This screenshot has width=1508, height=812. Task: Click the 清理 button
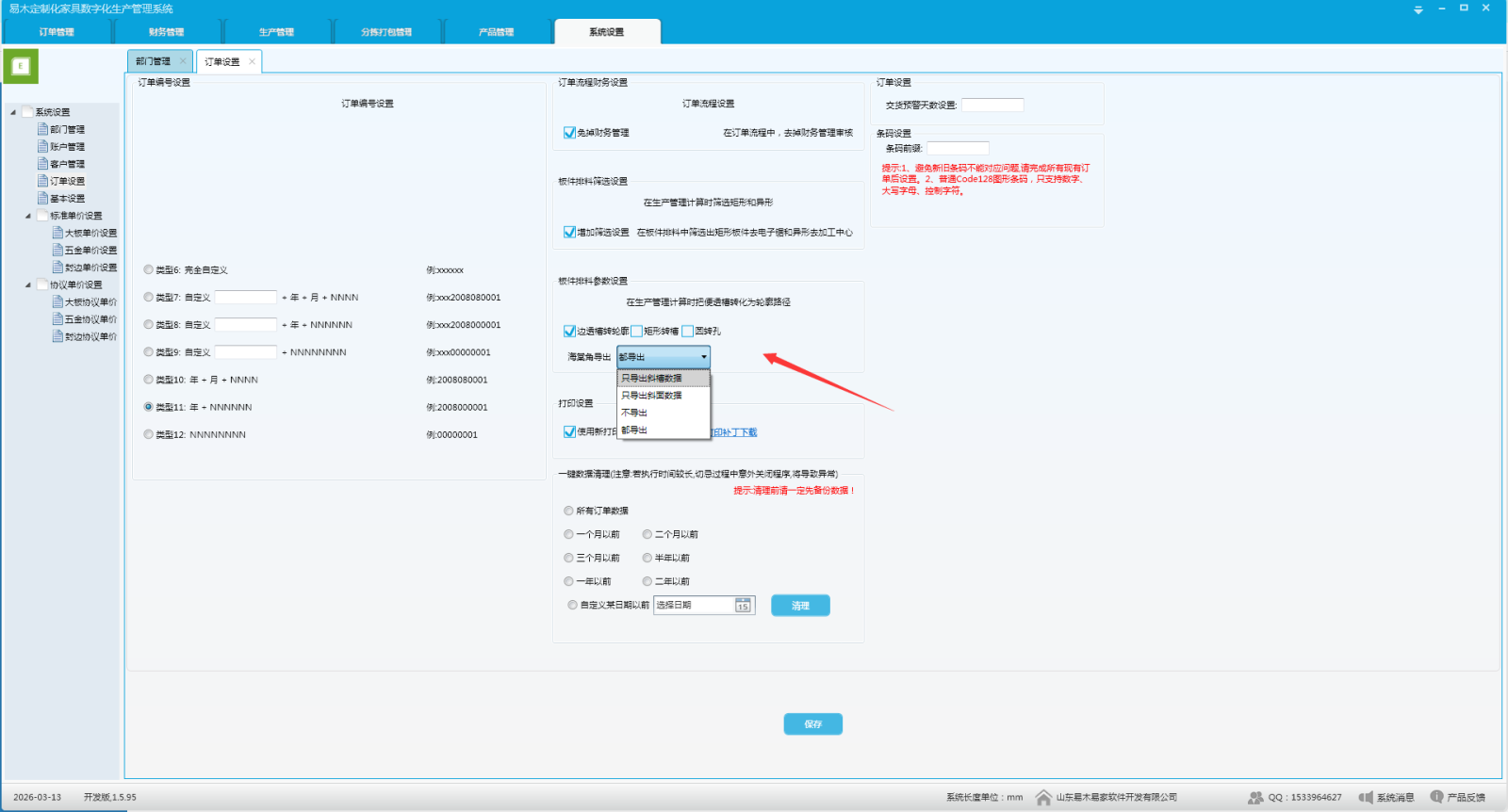click(800, 606)
